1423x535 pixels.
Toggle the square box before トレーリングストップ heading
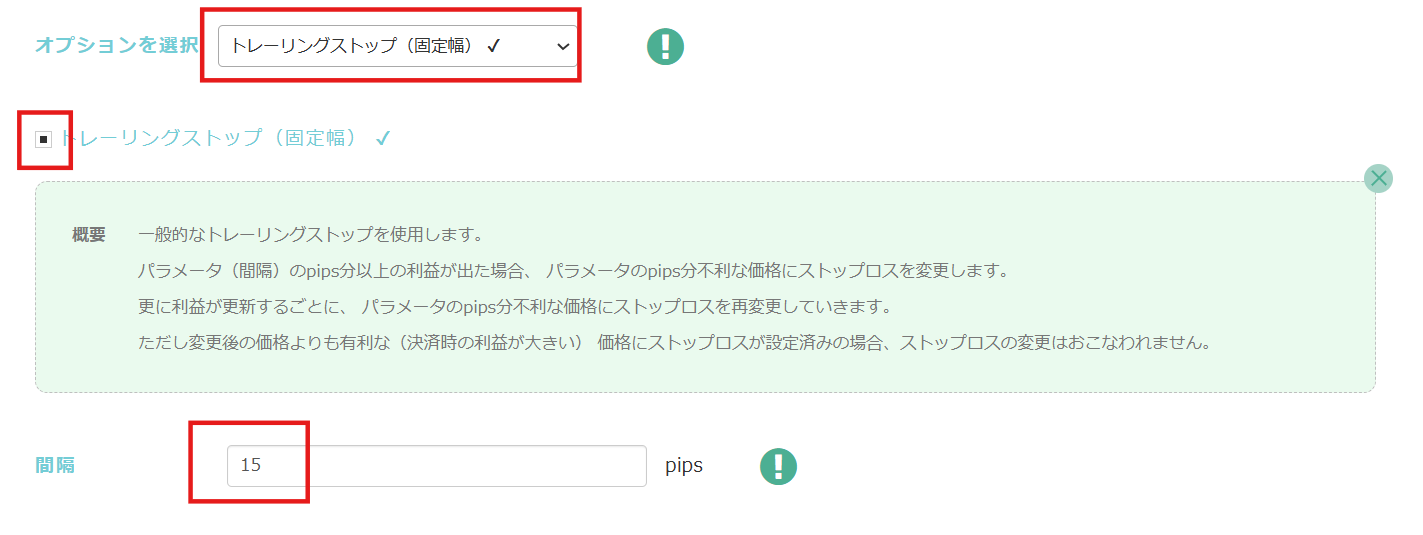(44, 139)
